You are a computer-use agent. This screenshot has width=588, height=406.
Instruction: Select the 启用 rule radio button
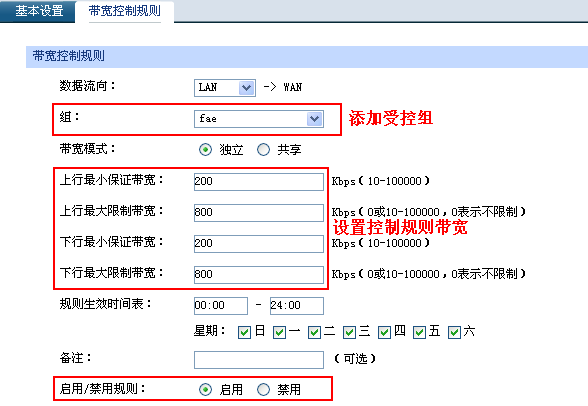205,390
